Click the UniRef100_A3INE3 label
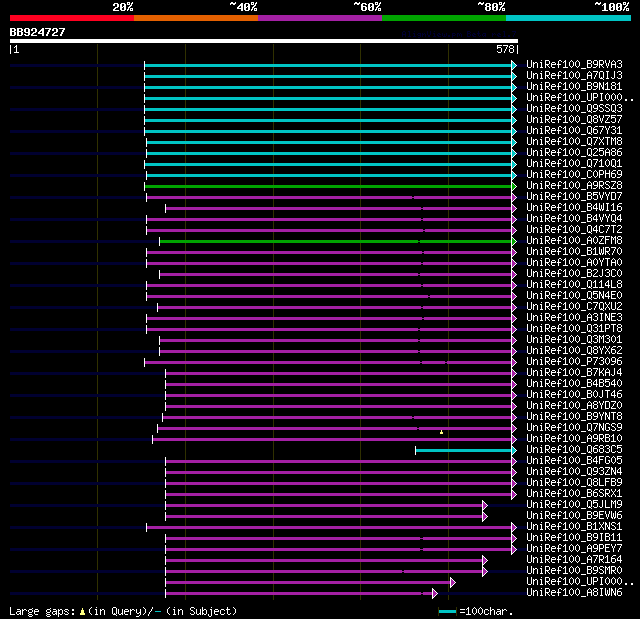Screen dimensions: 640x619 pyautogui.click(x=574, y=318)
